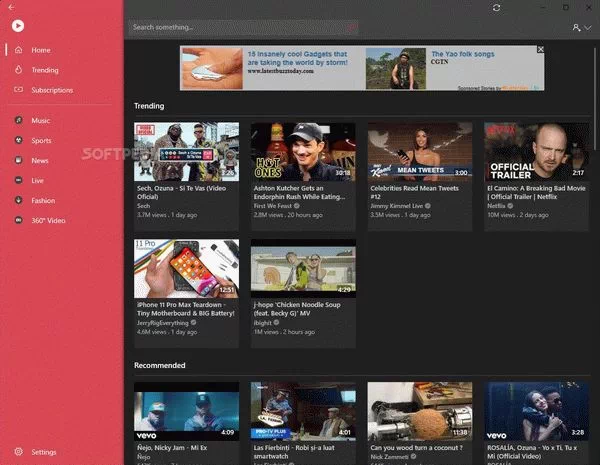Screen dimensions: 600x465
Task: Open the Live category
Action: pyautogui.click(x=37, y=180)
